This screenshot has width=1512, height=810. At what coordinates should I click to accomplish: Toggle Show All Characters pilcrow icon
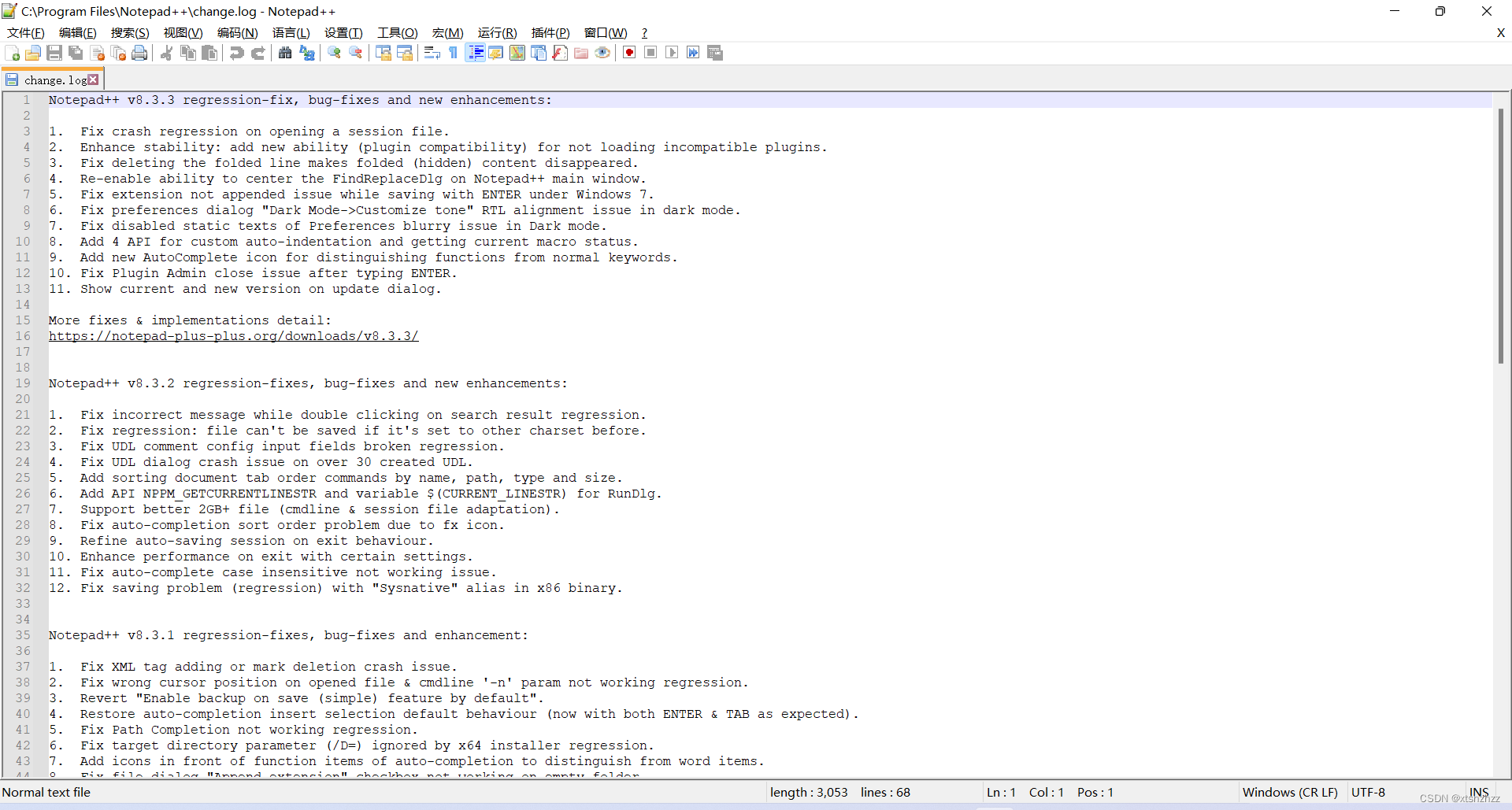pyautogui.click(x=454, y=53)
